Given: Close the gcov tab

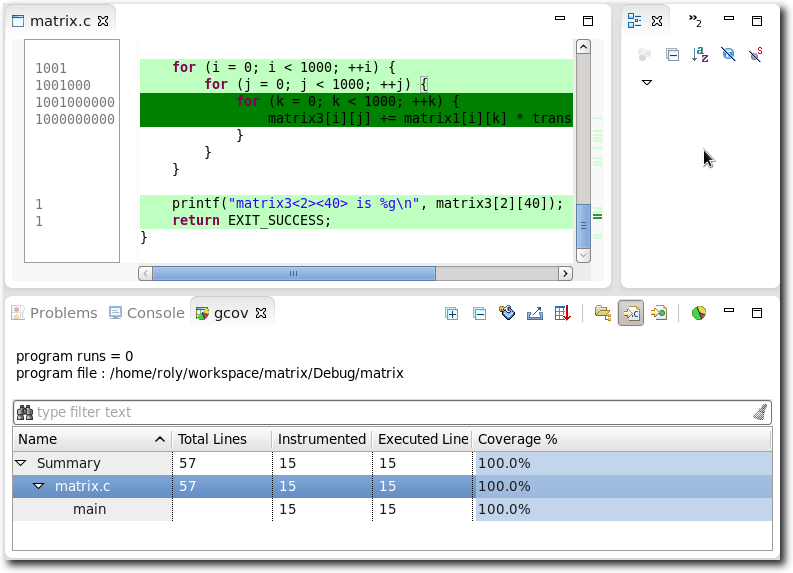Looking at the screenshot, I should (x=261, y=314).
